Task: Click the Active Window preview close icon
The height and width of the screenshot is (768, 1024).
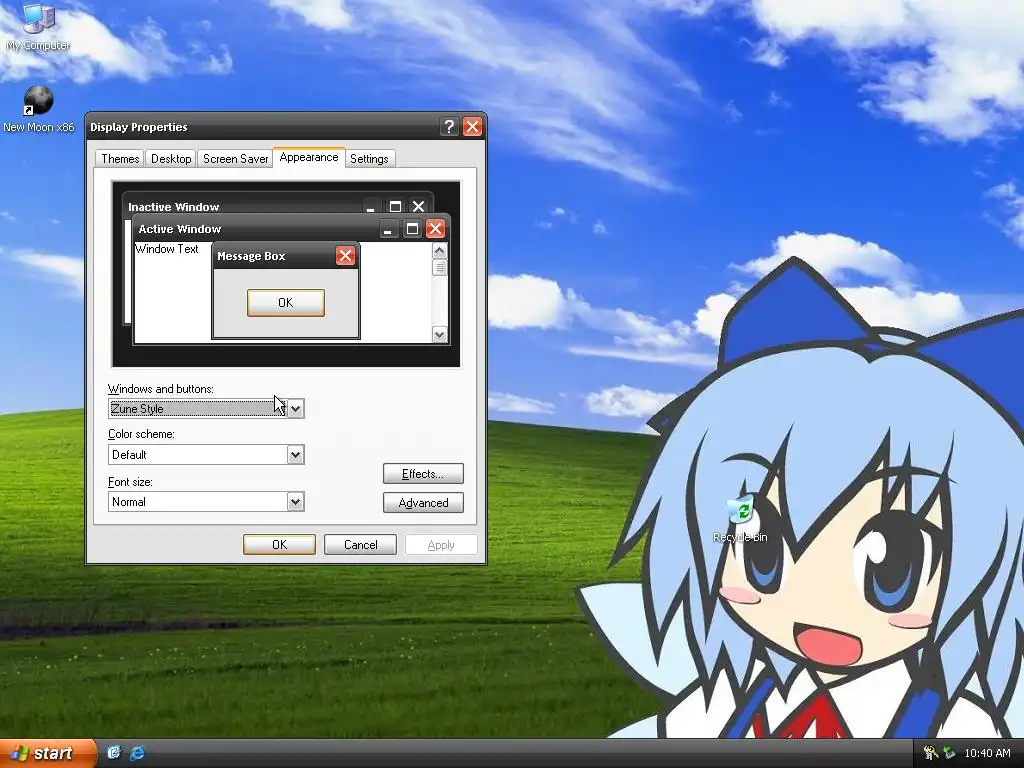Action: (435, 229)
